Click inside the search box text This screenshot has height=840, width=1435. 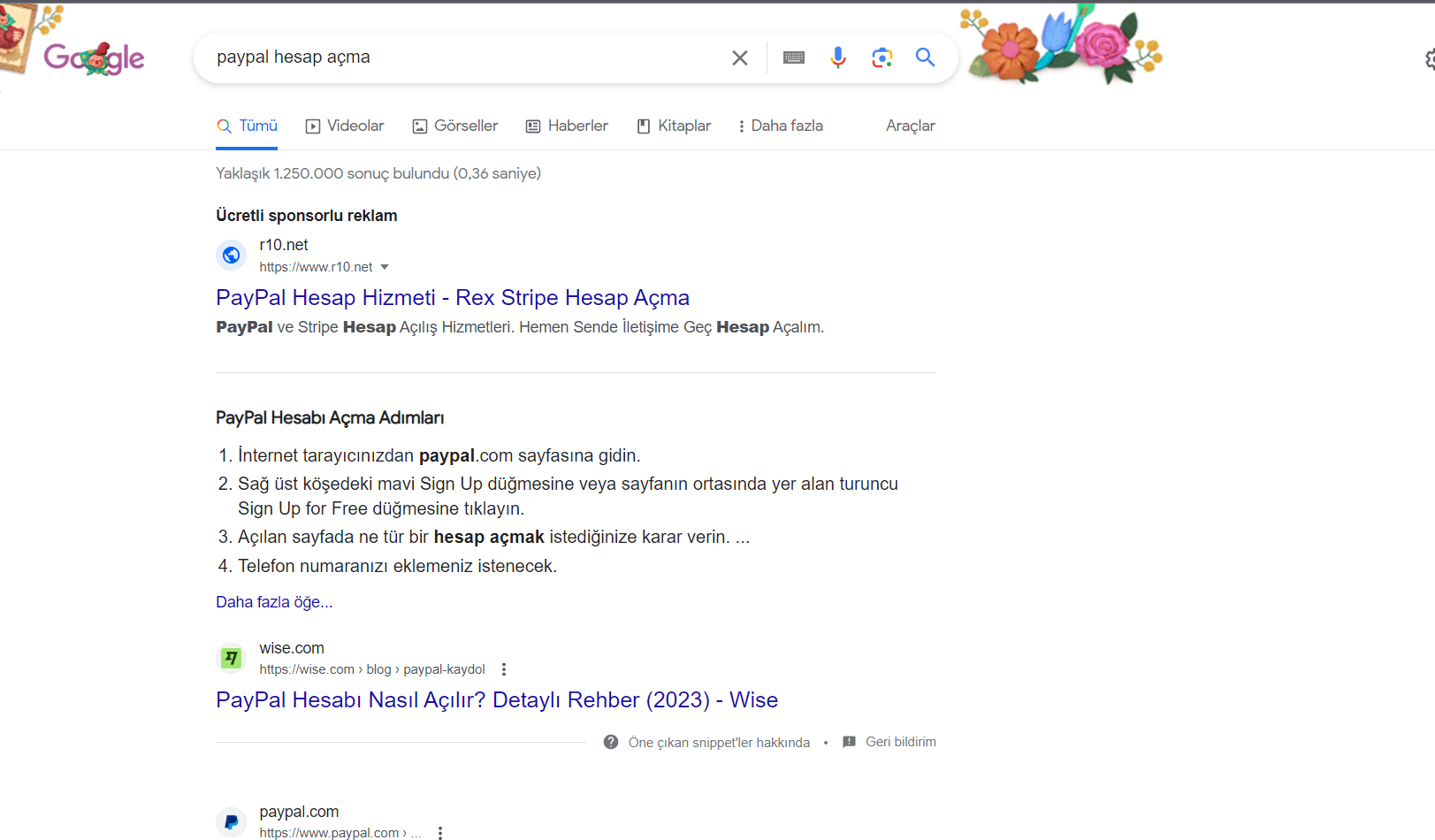294,57
